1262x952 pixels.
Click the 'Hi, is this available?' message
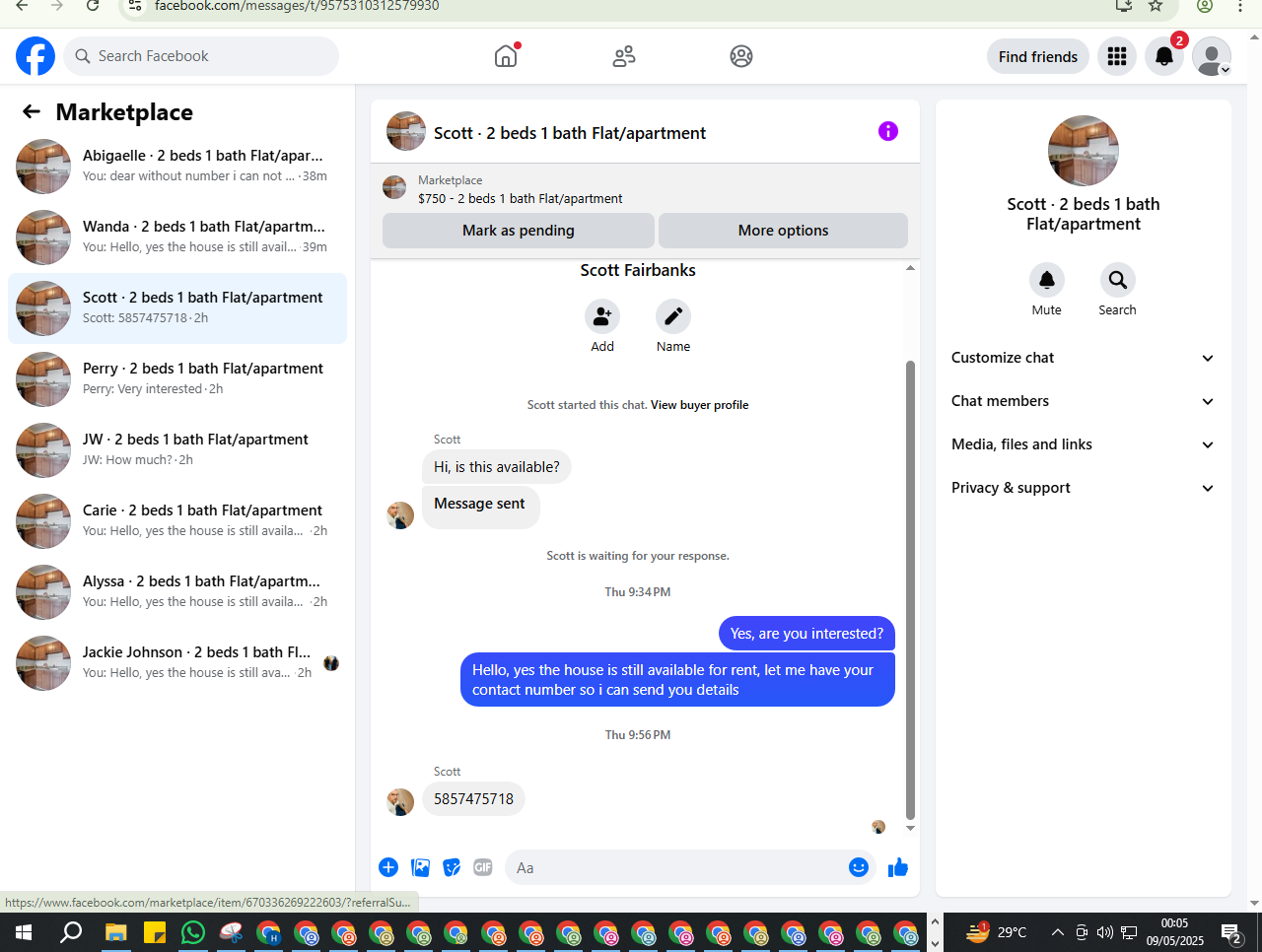point(497,467)
